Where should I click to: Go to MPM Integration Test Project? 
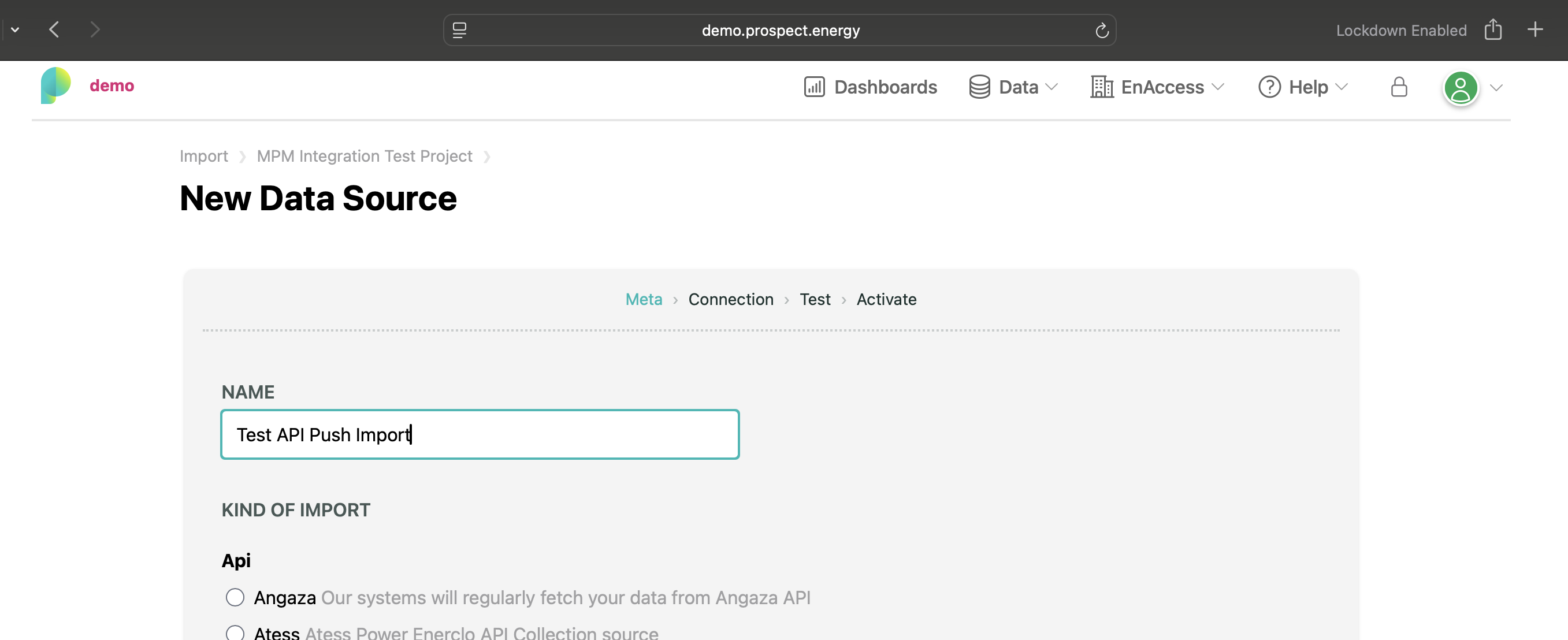click(363, 156)
